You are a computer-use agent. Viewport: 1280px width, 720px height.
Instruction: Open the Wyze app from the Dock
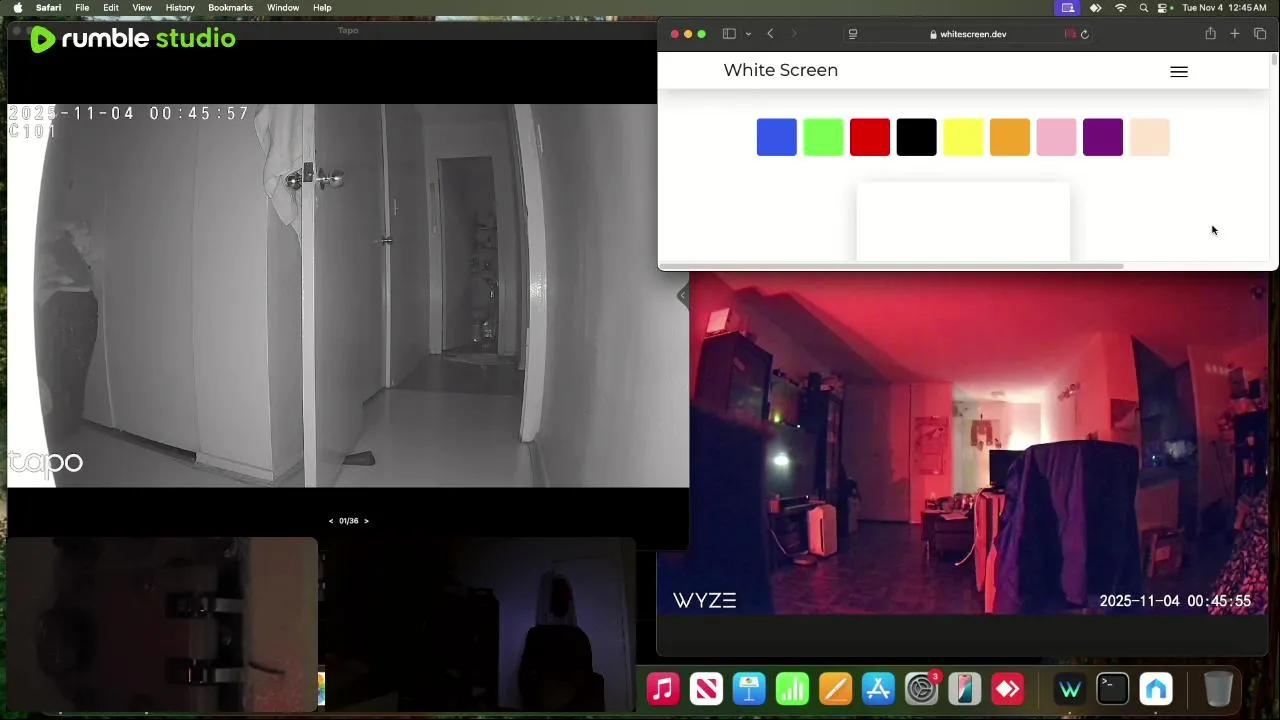click(x=1070, y=689)
